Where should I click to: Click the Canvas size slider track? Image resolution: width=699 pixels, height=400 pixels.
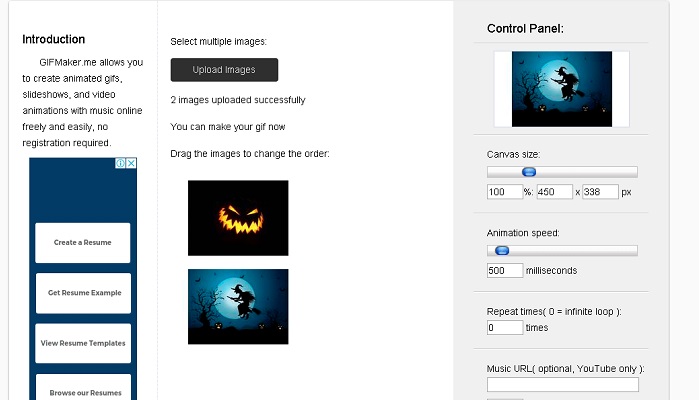coord(562,172)
